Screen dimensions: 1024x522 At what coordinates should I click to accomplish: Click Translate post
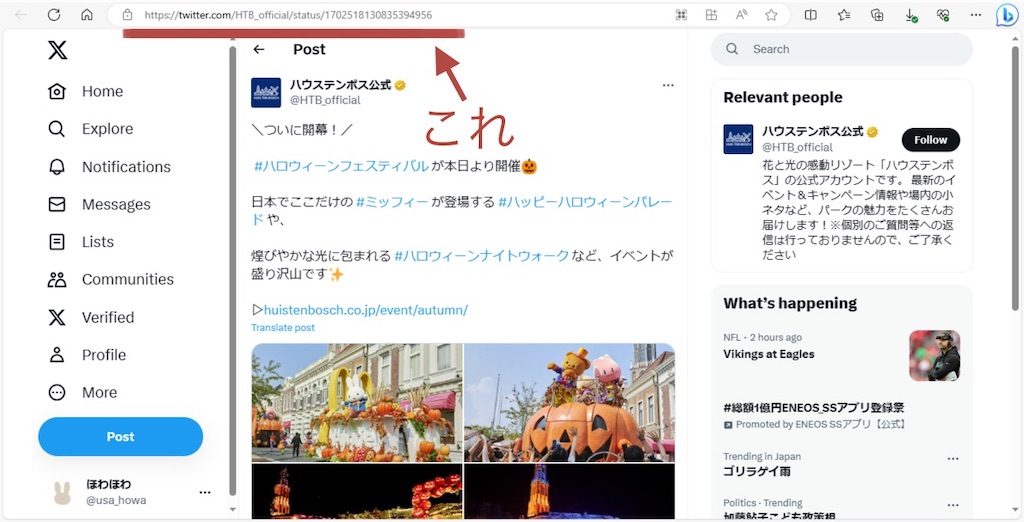(283, 327)
